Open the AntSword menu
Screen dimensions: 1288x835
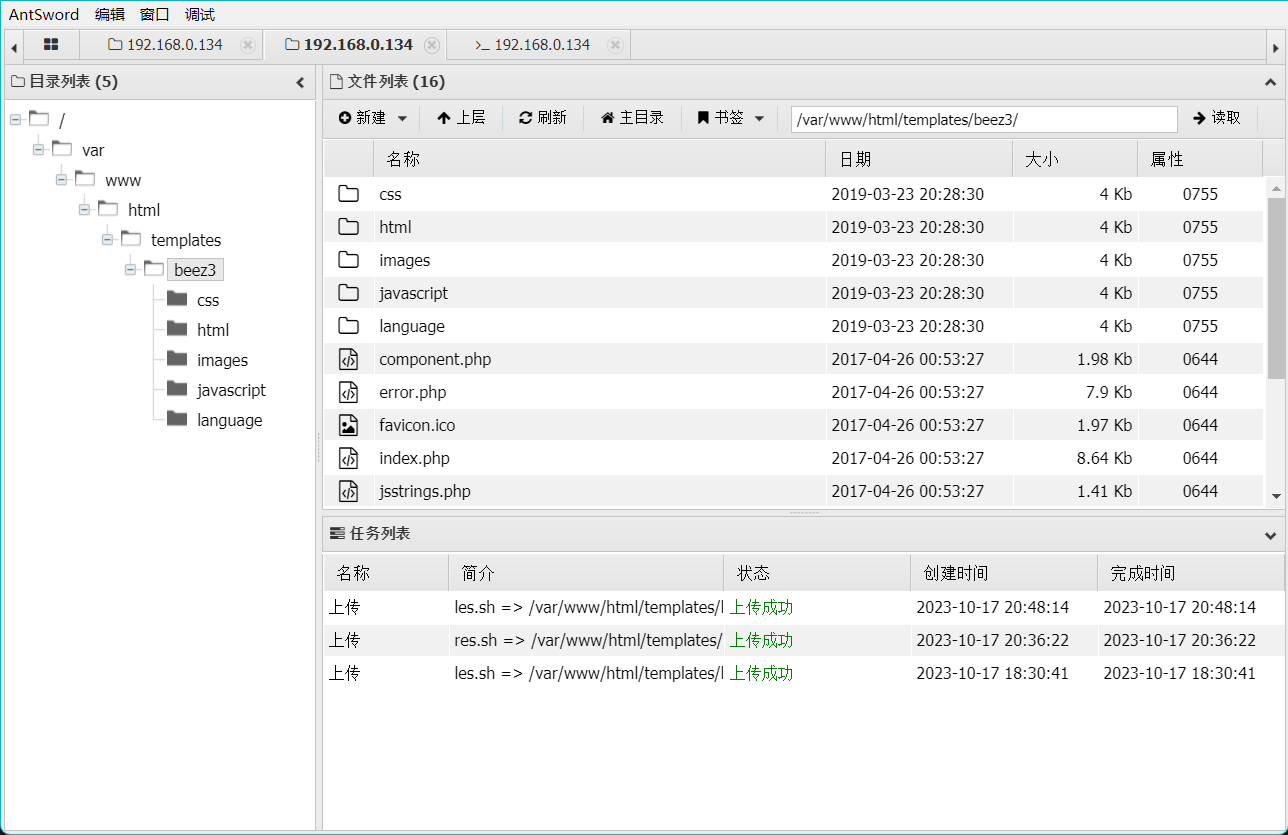pyautogui.click(x=44, y=14)
